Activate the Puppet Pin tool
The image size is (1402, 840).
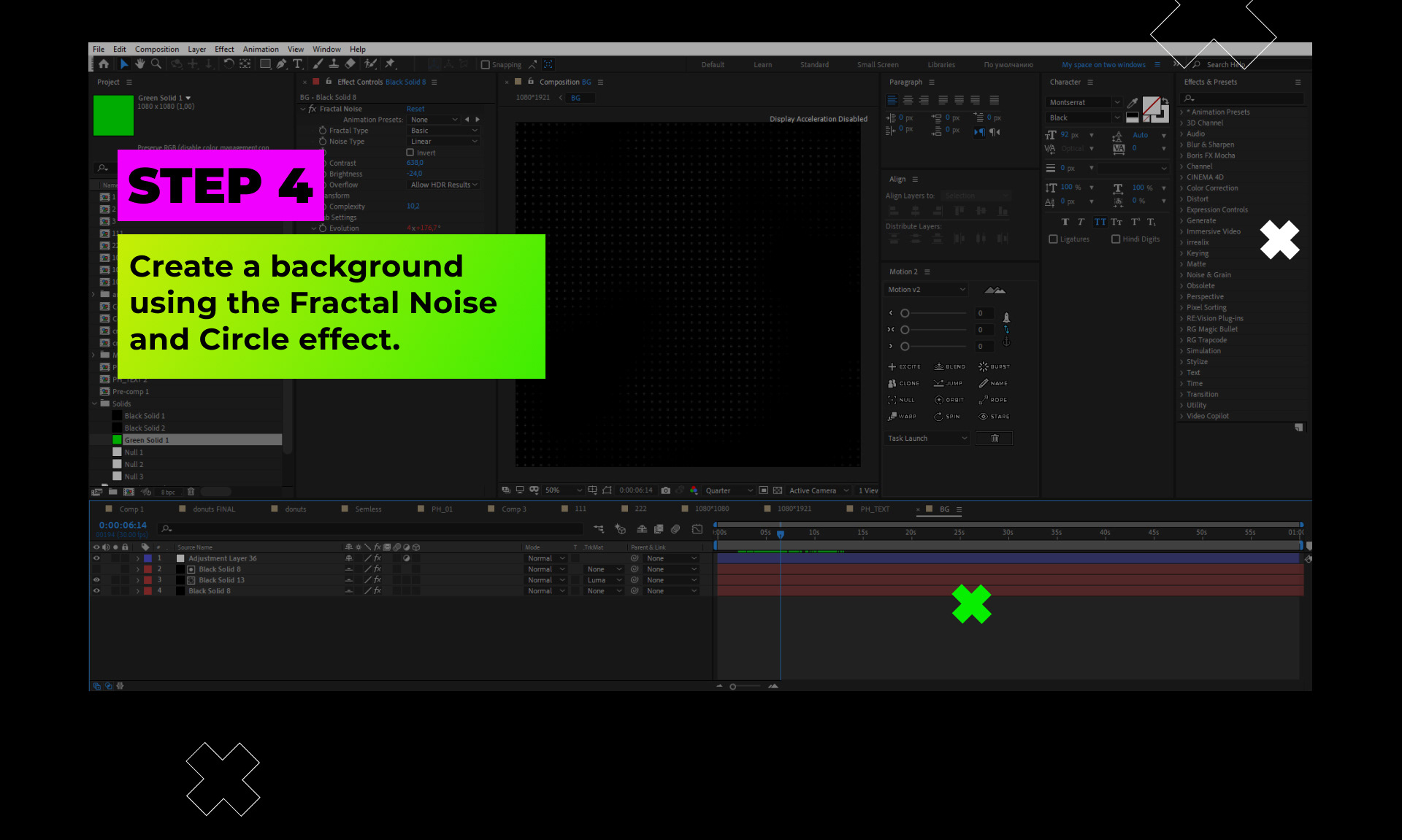(390, 64)
